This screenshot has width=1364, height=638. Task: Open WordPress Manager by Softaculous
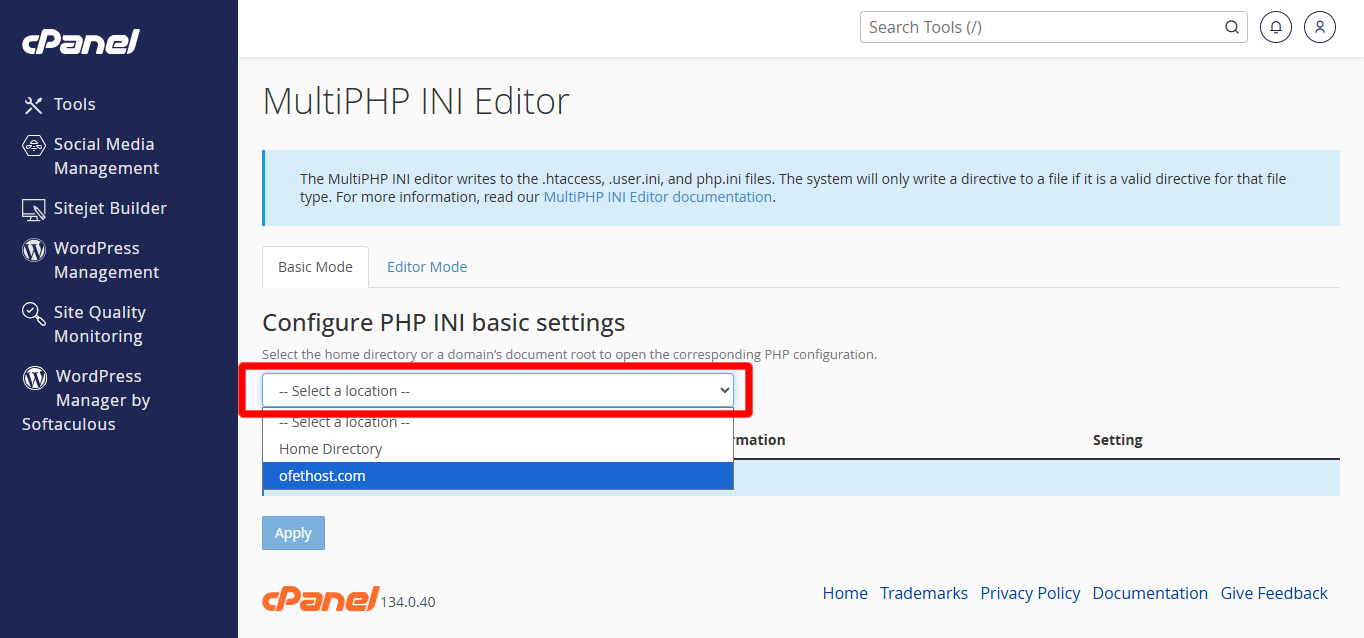click(x=86, y=400)
